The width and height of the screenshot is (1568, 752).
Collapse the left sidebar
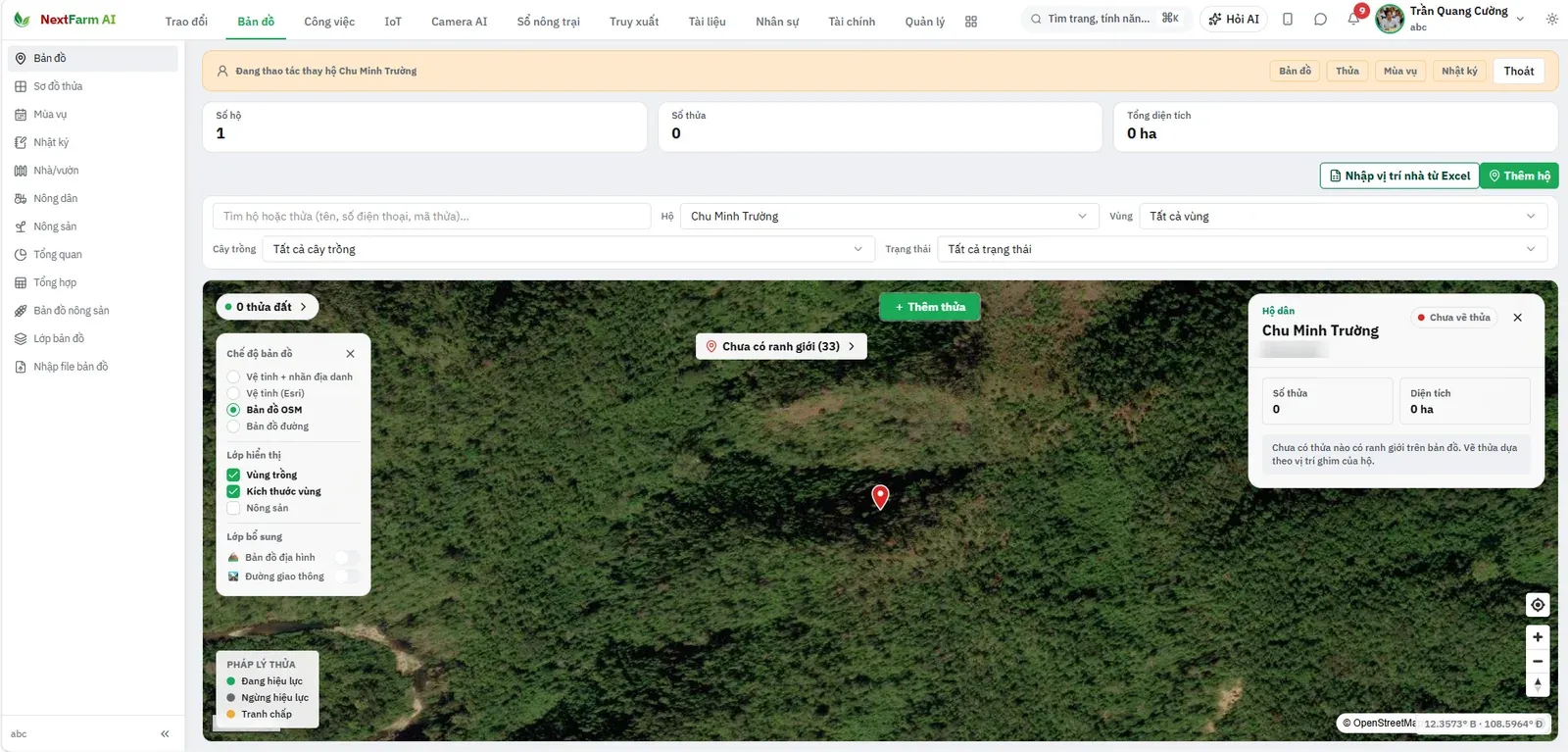coord(165,733)
